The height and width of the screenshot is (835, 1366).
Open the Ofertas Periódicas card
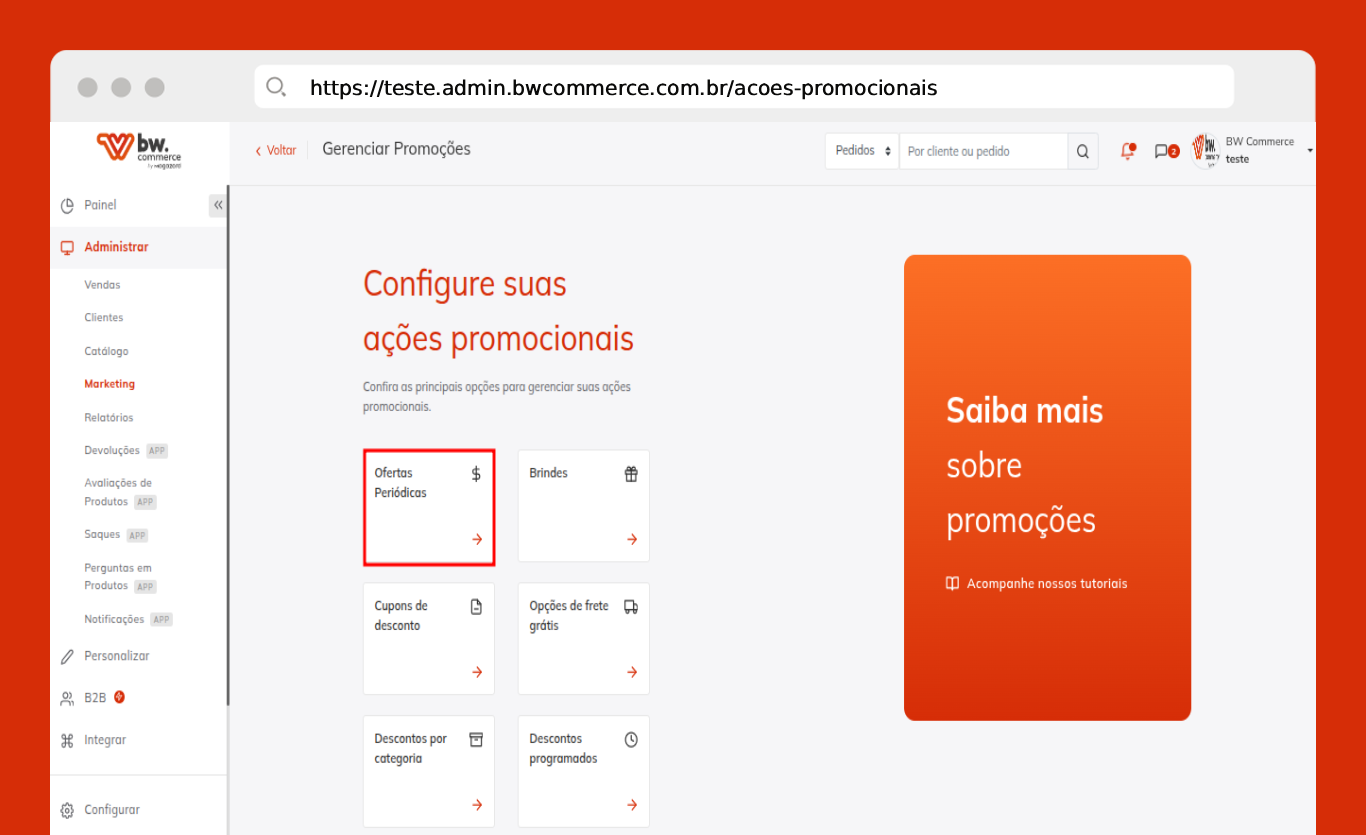coord(428,507)
